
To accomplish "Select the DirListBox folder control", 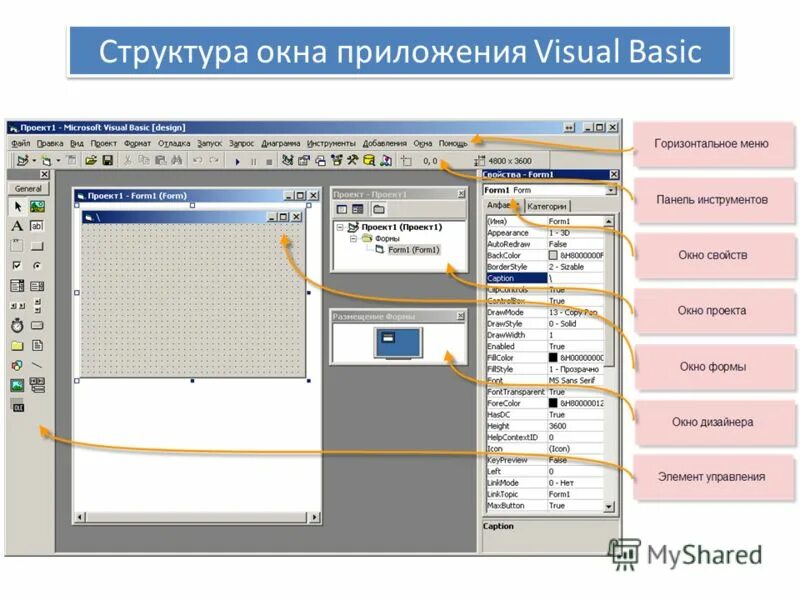I will point(17,345).
